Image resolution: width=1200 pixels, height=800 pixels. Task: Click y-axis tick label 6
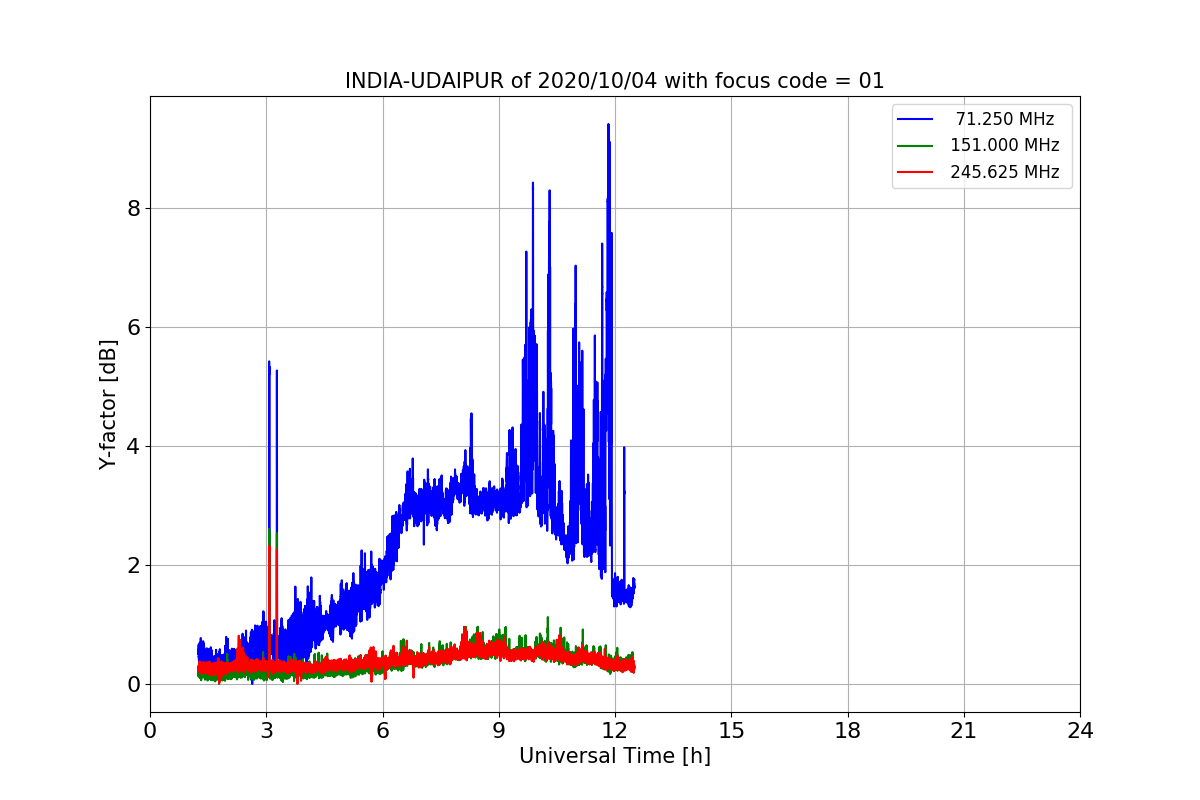click(132, 328)
